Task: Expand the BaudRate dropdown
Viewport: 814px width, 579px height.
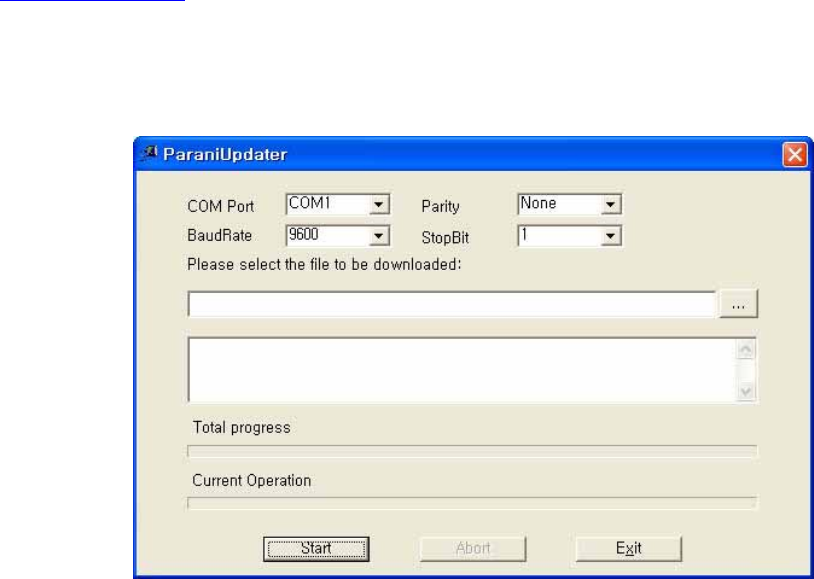Action: click(x=379, y=236)
